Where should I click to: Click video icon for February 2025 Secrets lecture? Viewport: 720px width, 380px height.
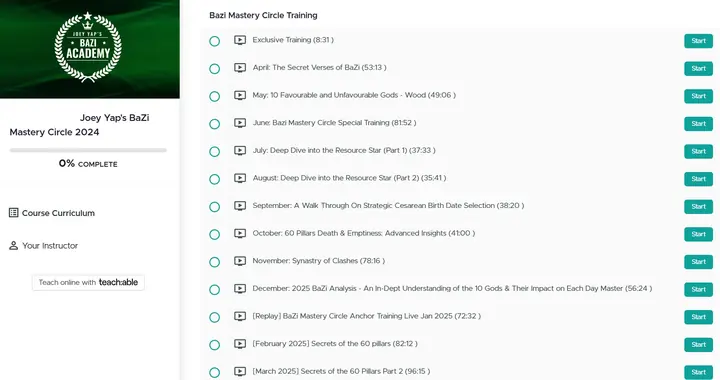(x=240, y=343)
